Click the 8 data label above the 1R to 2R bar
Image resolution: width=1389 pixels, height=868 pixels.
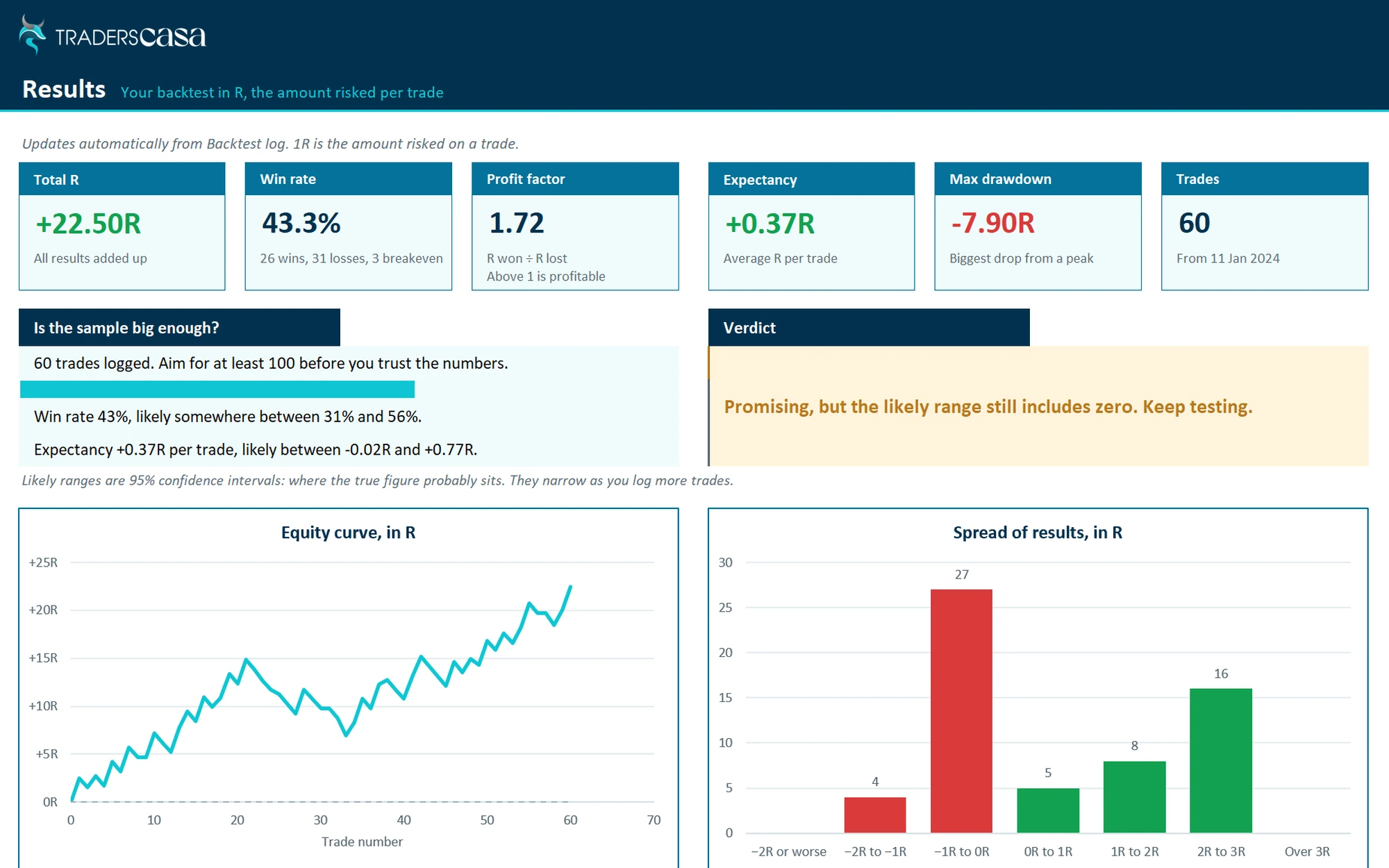[x=1135, y=746]
